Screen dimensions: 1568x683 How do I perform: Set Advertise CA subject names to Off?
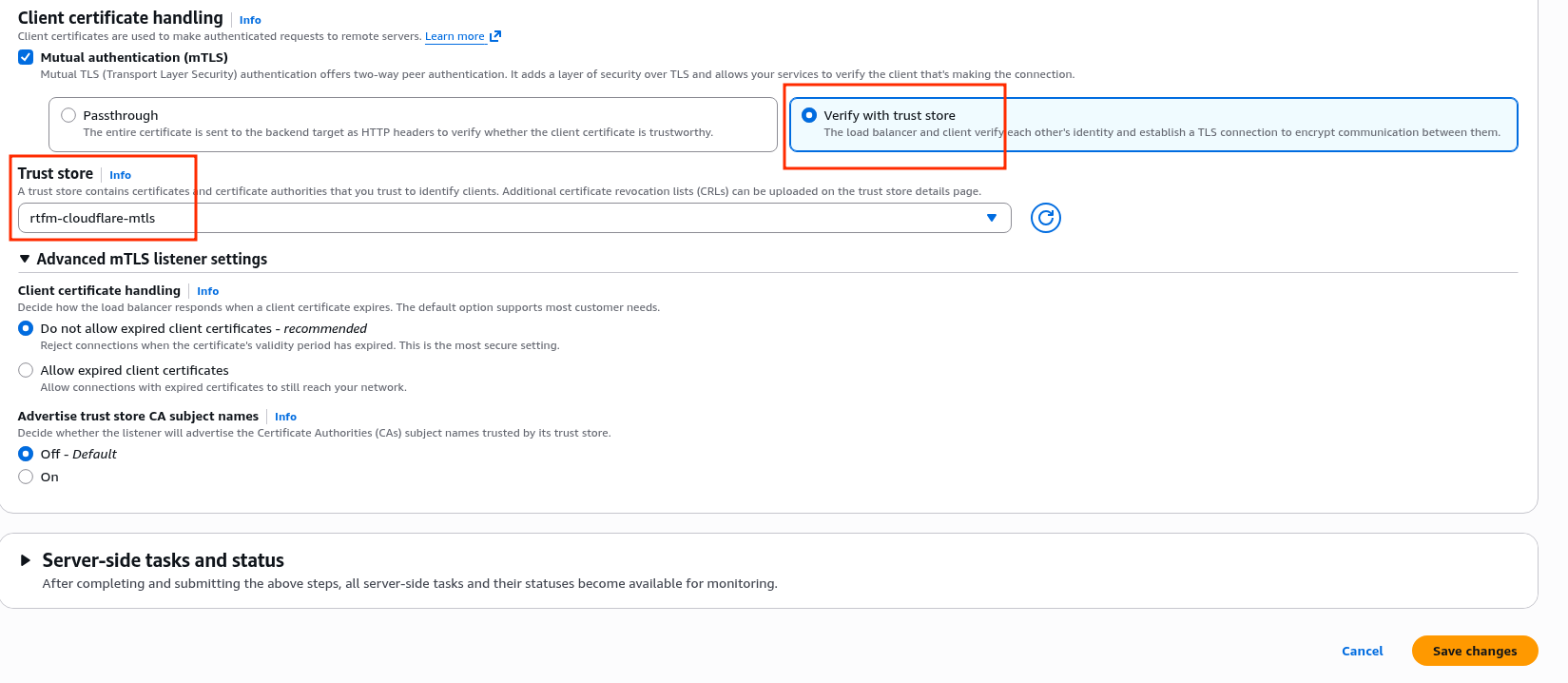[26, 454]
